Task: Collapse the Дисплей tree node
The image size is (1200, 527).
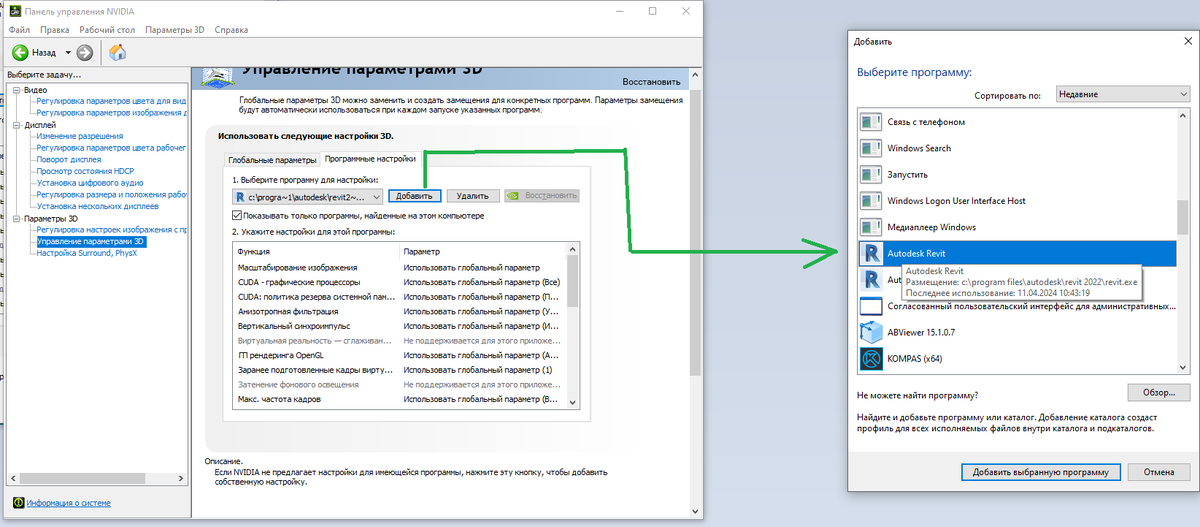Action: point(16,125)
